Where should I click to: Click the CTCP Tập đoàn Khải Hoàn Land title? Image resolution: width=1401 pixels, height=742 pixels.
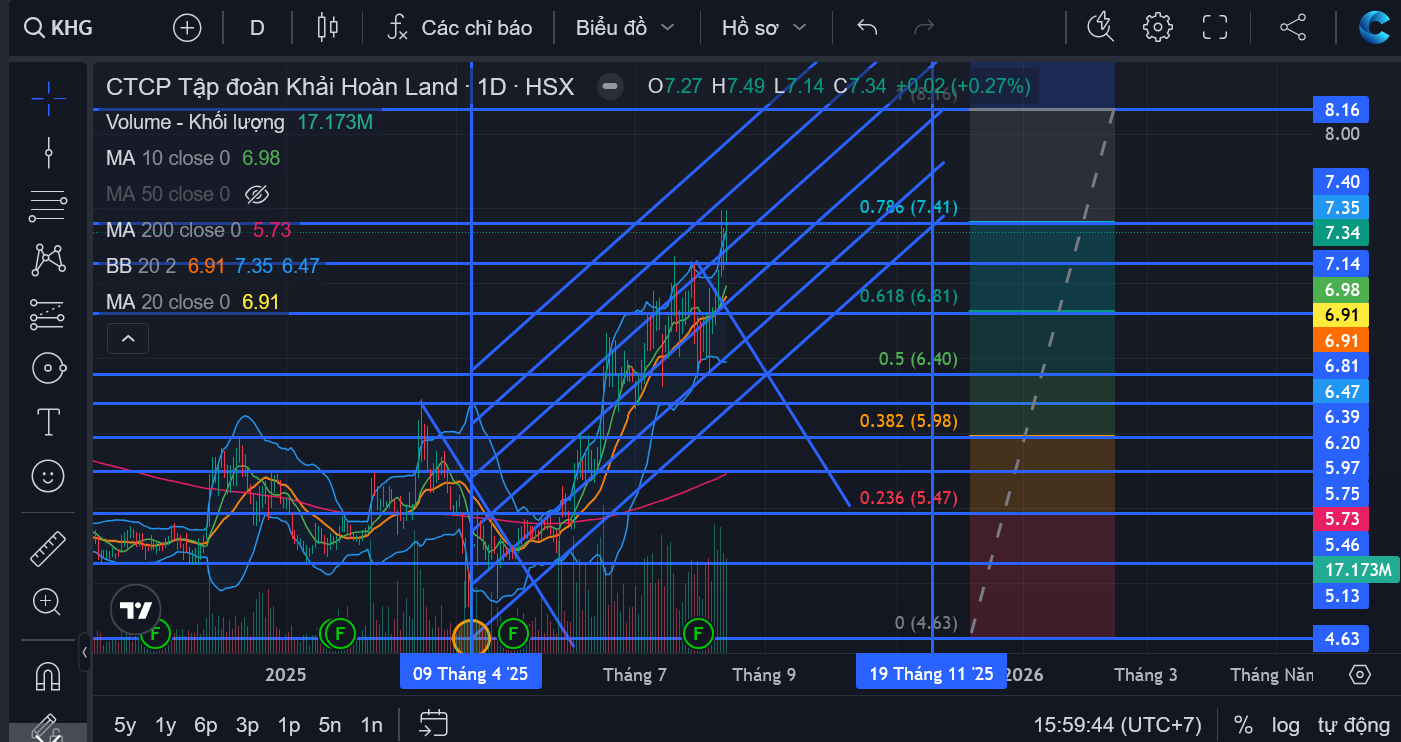point(282,87)
